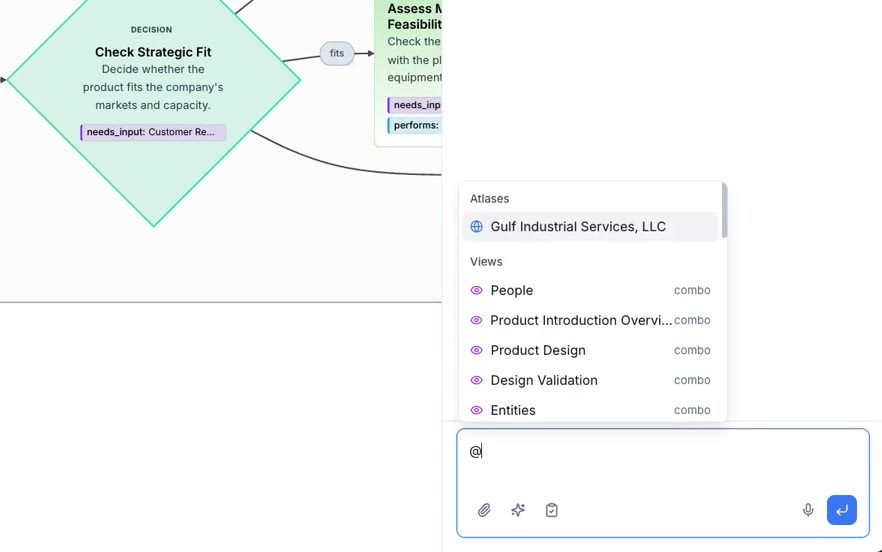Viewport: 882px width, 552px height.
Task: Select Gulf Industrial Services, LLC atlas
Action: tap(590, 226)
